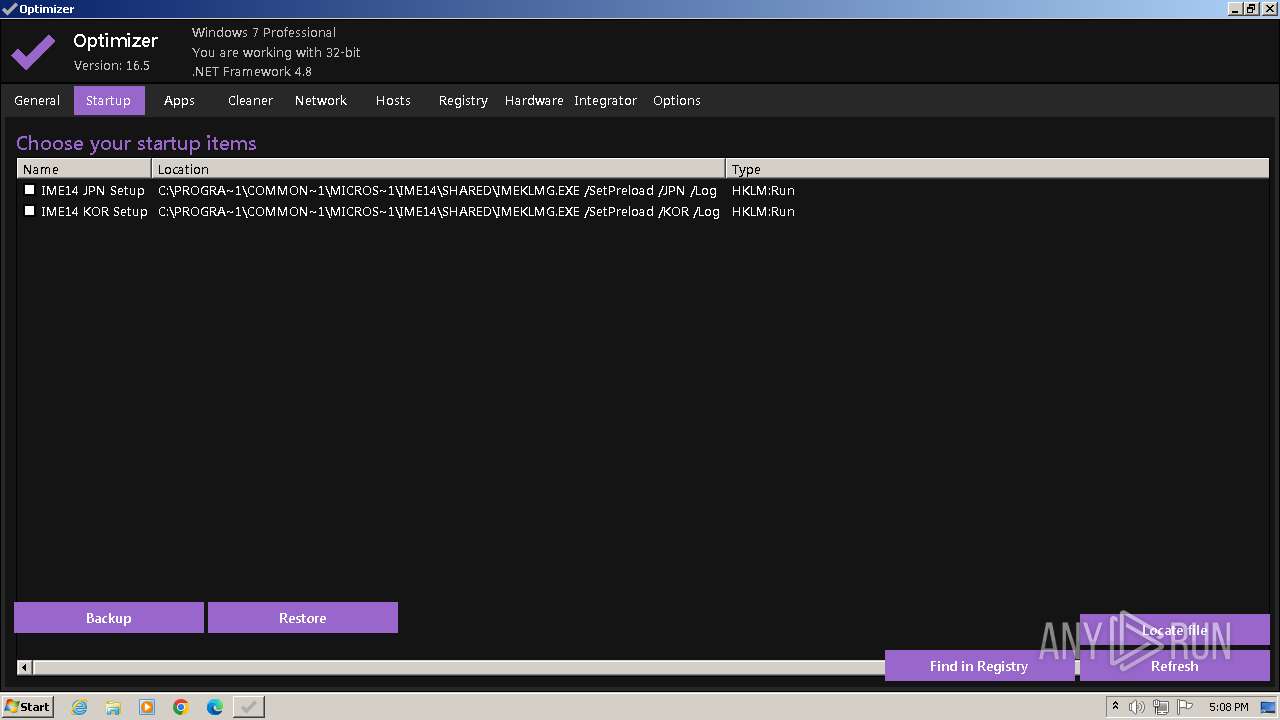Switch to the General tab

coord(37,100)
